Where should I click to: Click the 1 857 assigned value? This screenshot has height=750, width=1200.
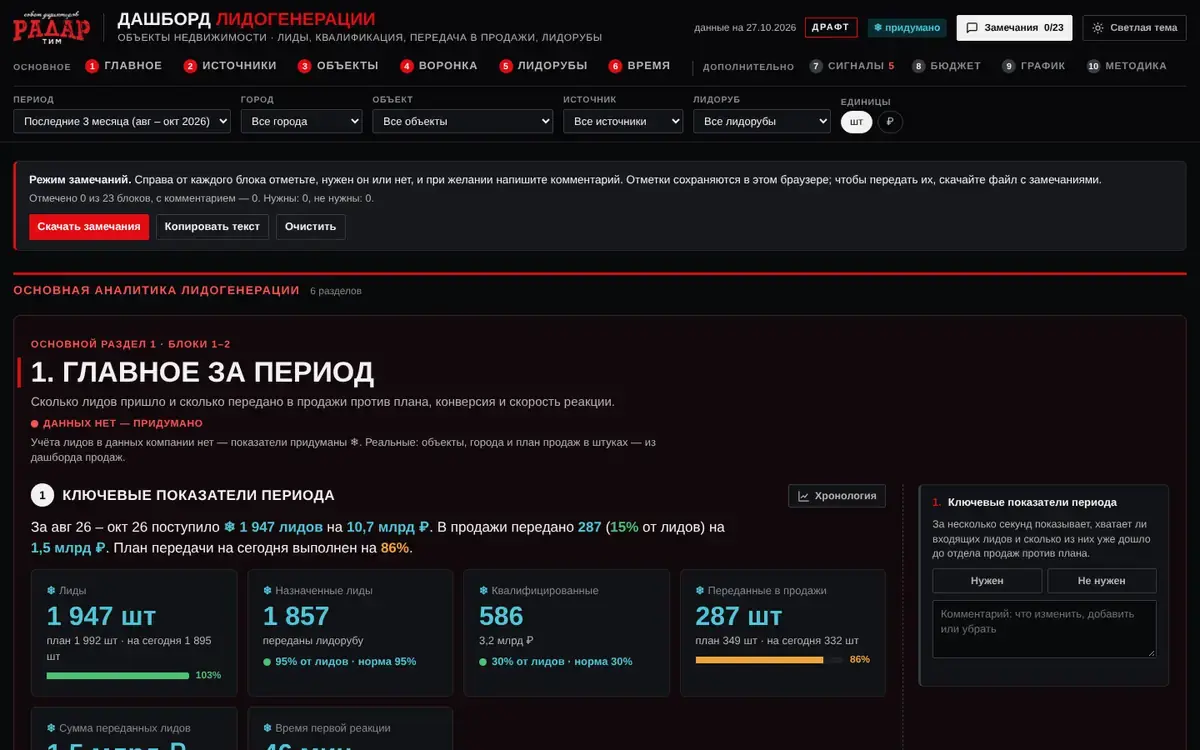[296, 616]
